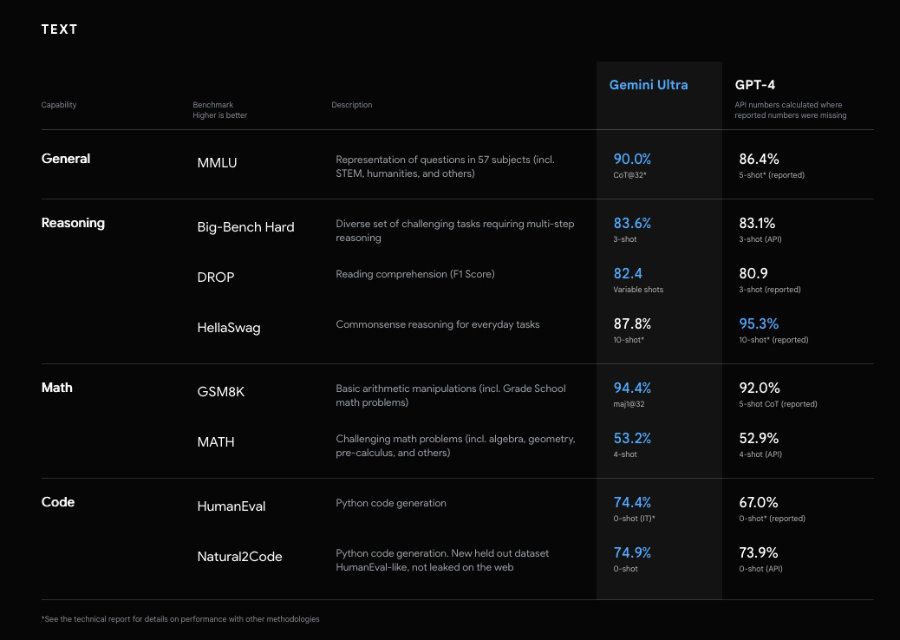Image resolution: width=900 pixels, height=640 pixels.
Task: Click the Gemini Ultra column header
Action: (x=648, y=85)
